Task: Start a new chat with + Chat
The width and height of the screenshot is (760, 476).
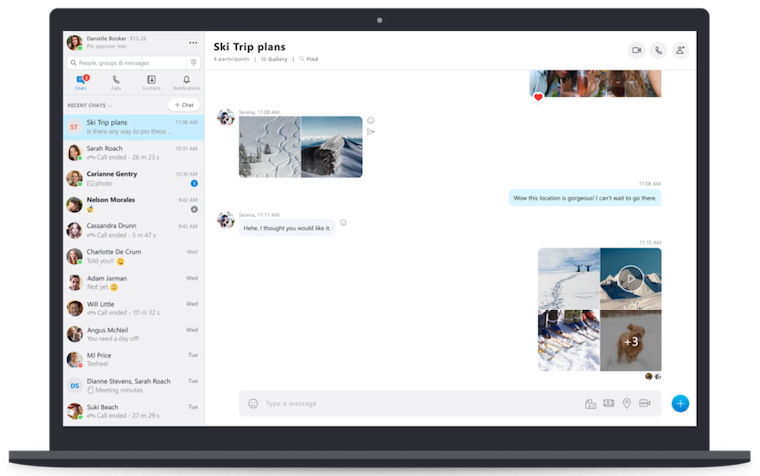Action: (184, 105)
